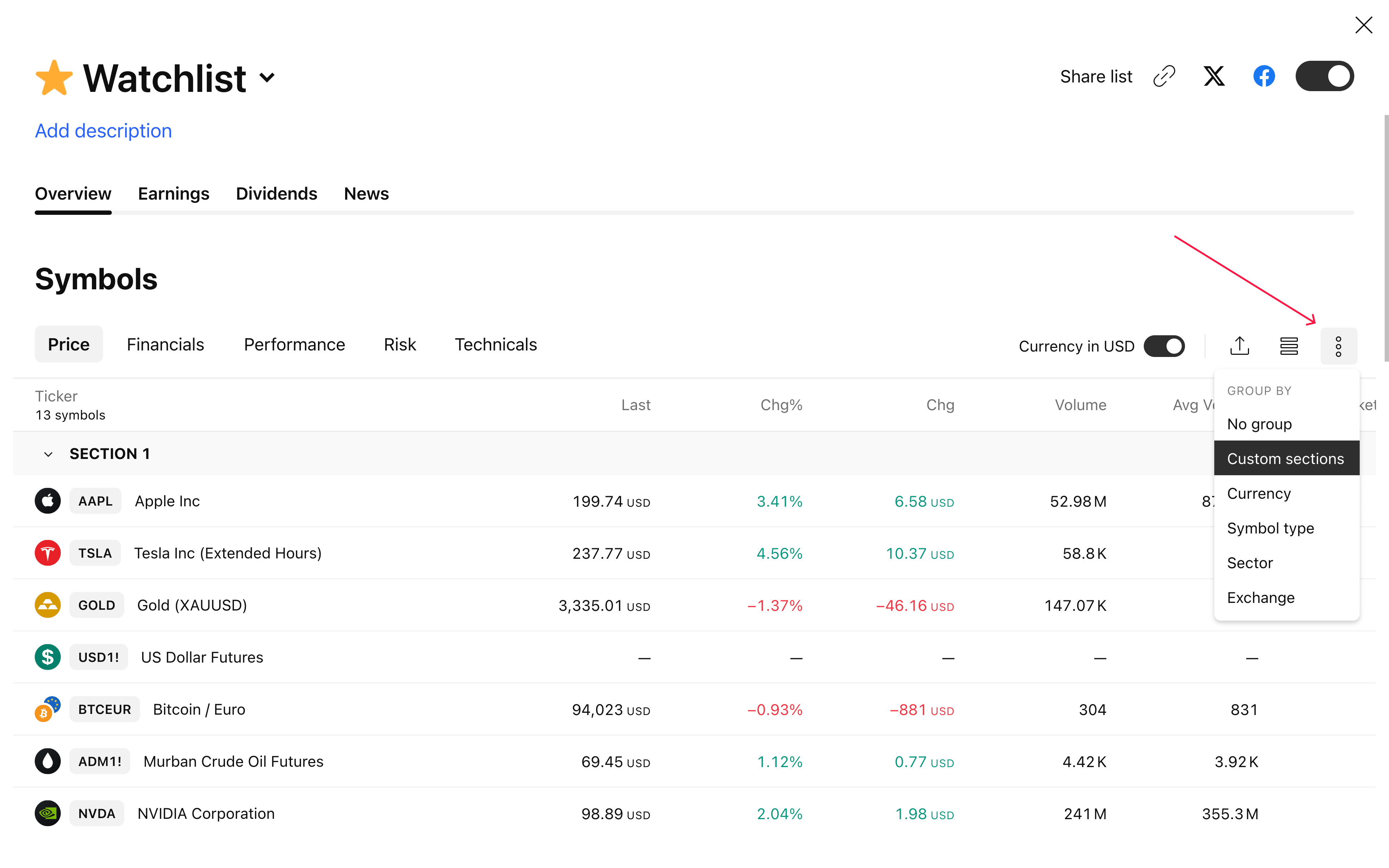Switch to the Earnings tab
This screenshot has width=1389, height=868.
point(173,194)
